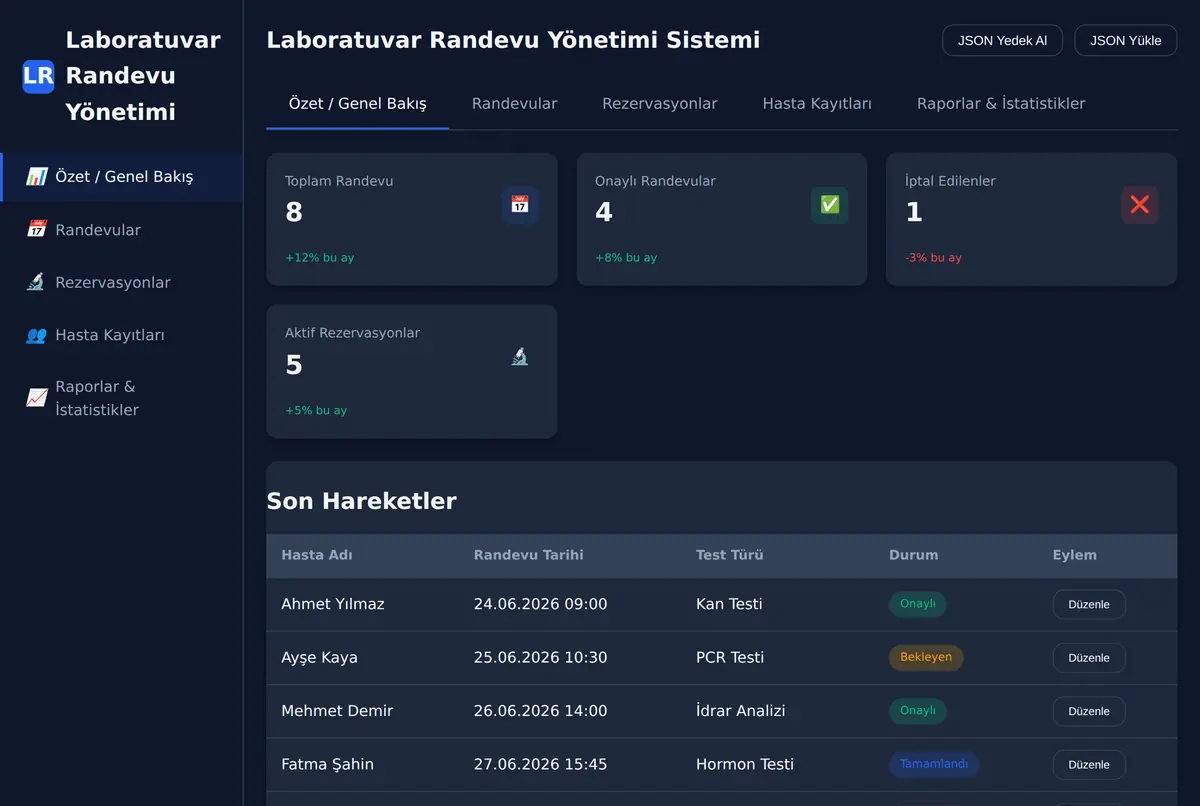Click the Onaylı badge for Mehmet Demir

click(x=917, y=711)
